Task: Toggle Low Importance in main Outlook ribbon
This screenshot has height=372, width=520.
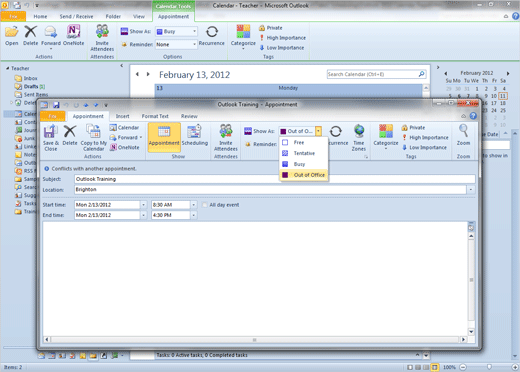Action: [282, 48]
